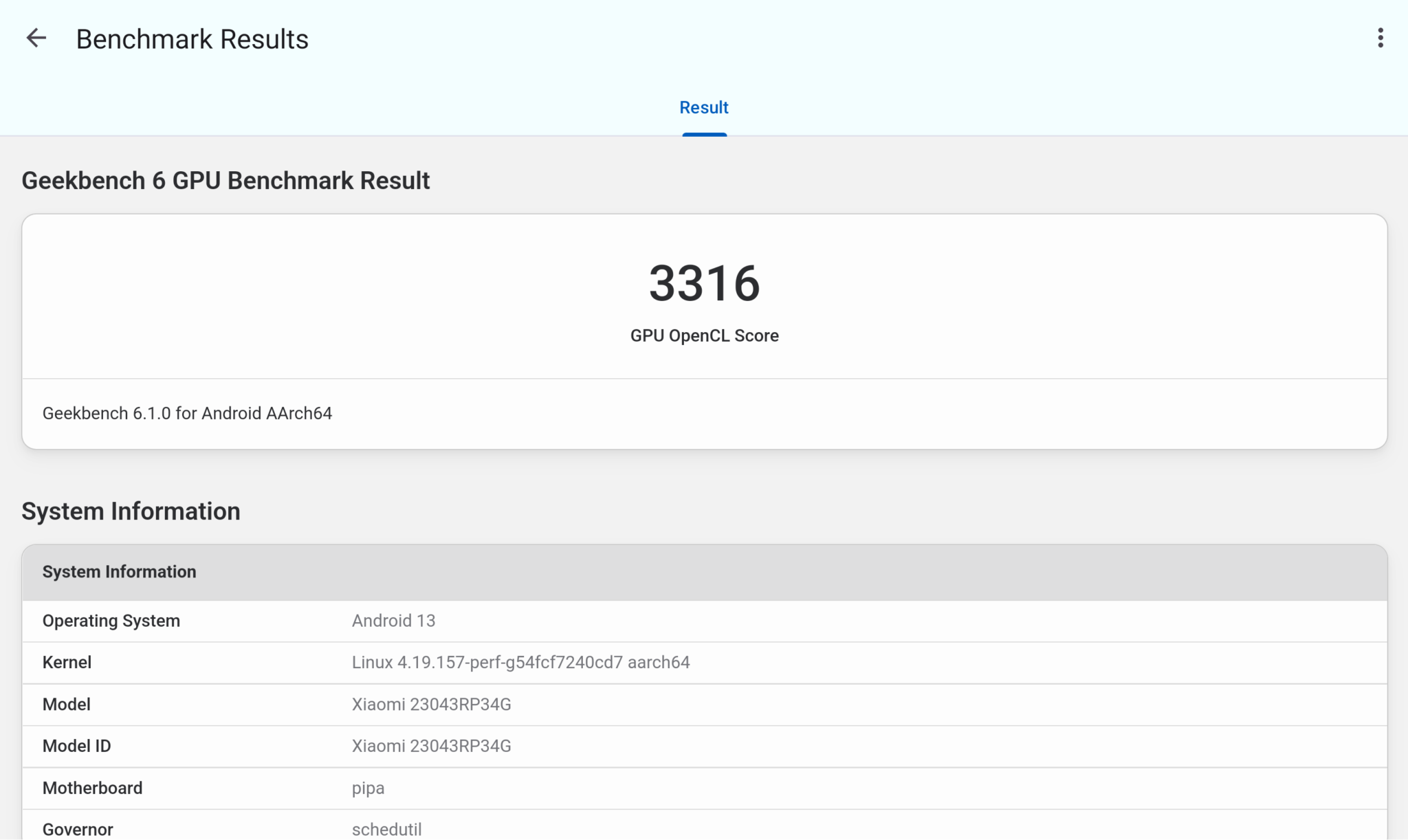Click the Geekbench 6 GPU Benchmark Result heading
The height and width of the screenshot is (840, 1408).
pos(225,181)
